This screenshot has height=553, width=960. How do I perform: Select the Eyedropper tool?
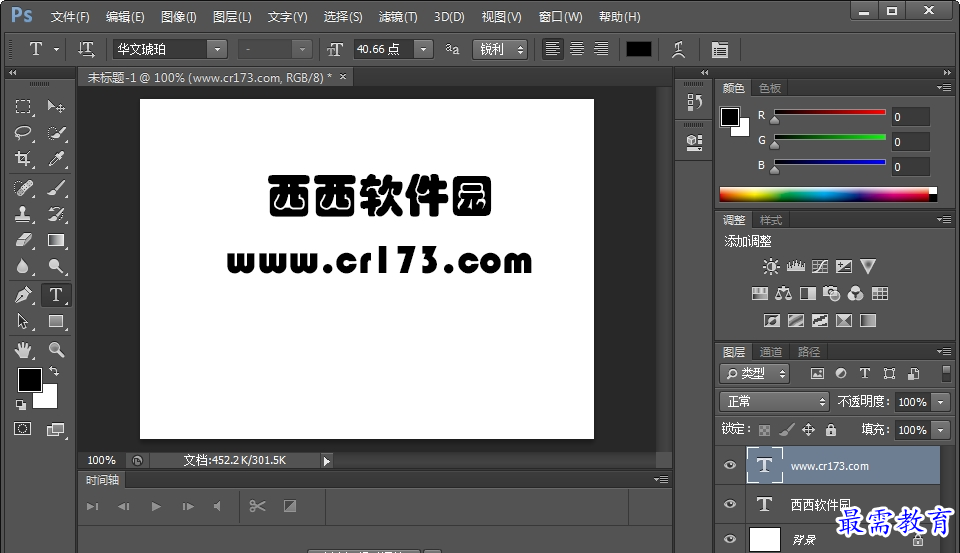click(56, 159)
